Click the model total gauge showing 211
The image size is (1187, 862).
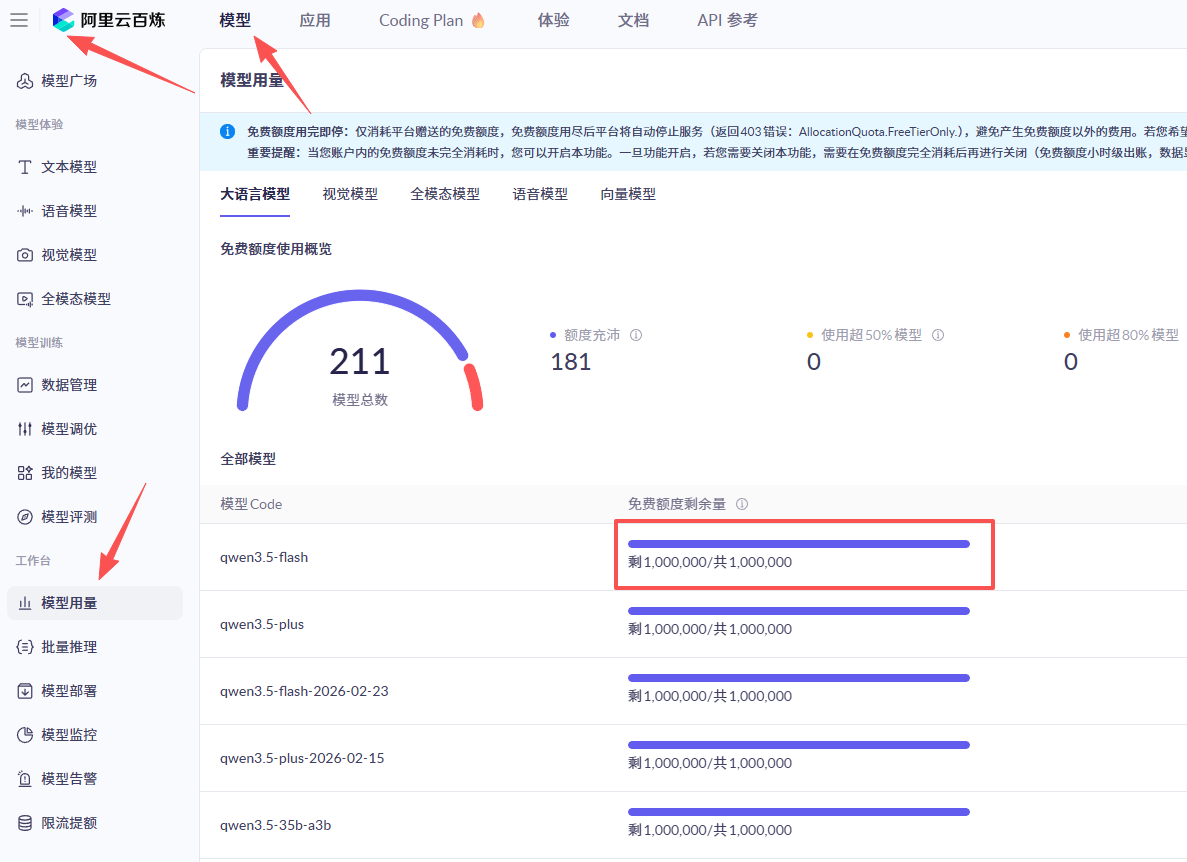coord(360,351)
